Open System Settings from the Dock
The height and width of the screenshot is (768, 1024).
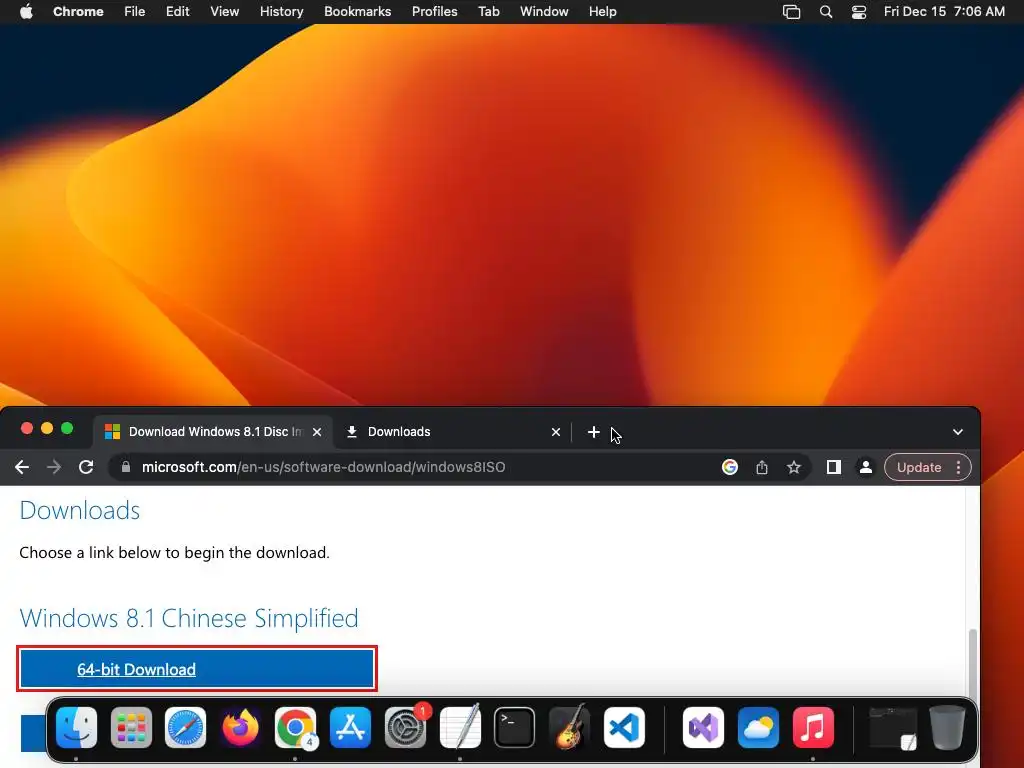pyautogui.click(x=405, y=727)
